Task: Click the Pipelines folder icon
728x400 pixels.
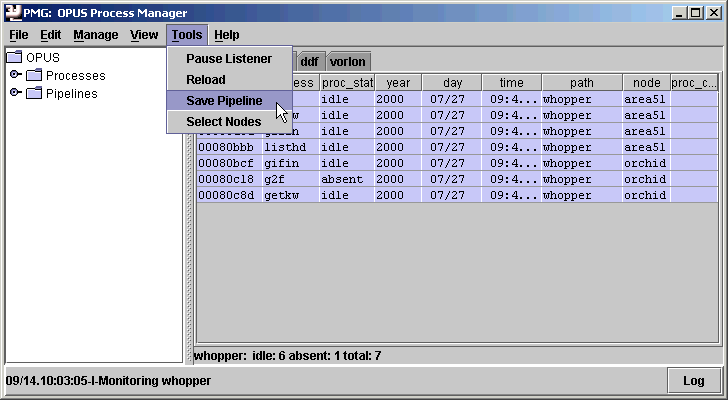Action: 34,94
